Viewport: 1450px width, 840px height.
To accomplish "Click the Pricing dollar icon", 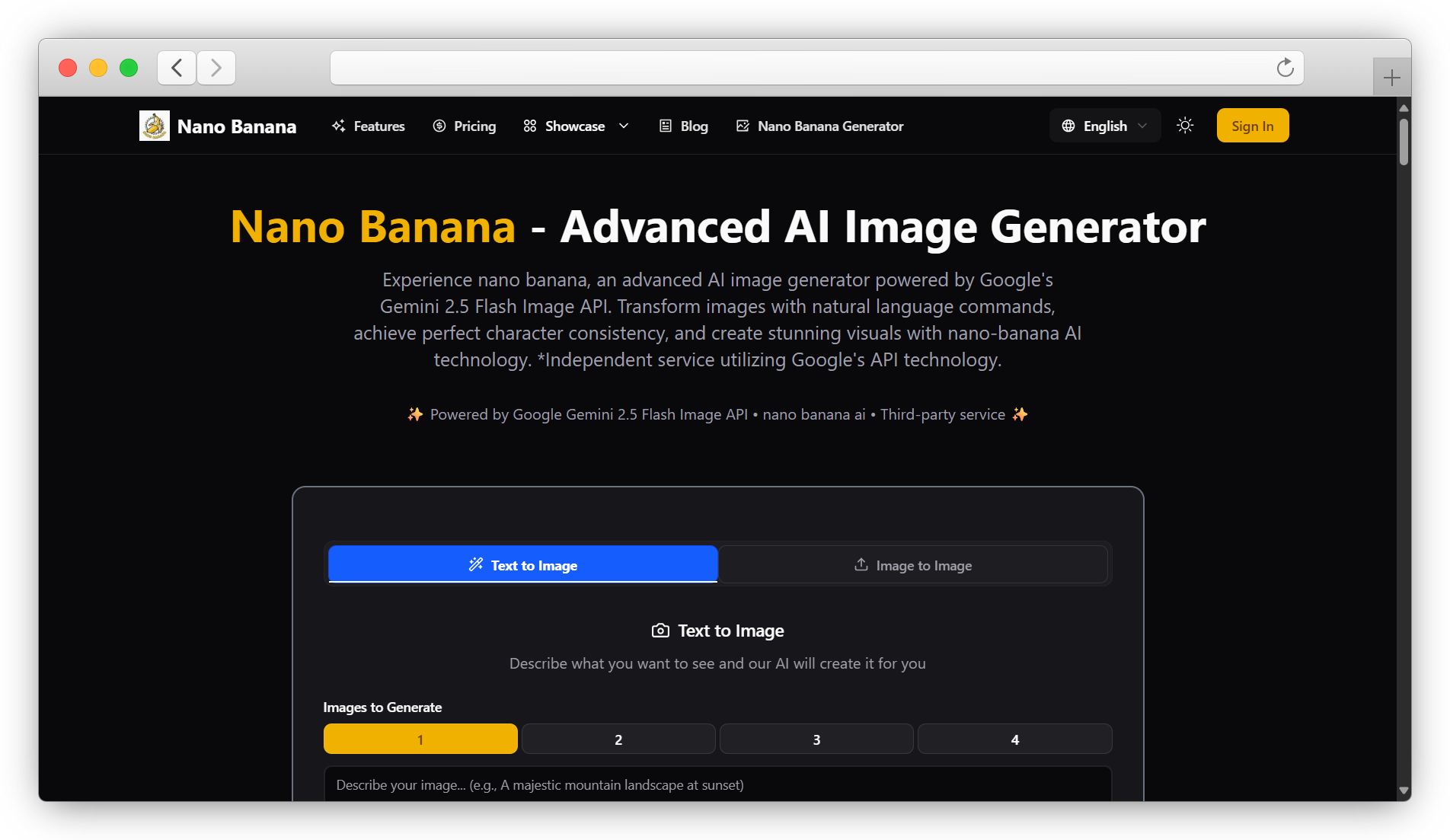I will (x=439, y=126).
